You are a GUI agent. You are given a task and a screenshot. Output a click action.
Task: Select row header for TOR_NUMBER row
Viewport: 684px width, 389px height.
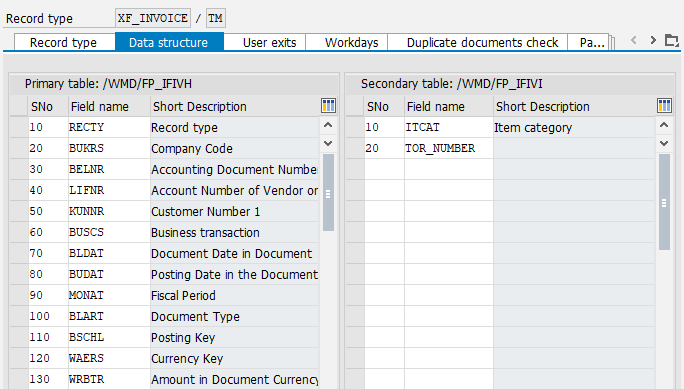(x=355, y=148)
